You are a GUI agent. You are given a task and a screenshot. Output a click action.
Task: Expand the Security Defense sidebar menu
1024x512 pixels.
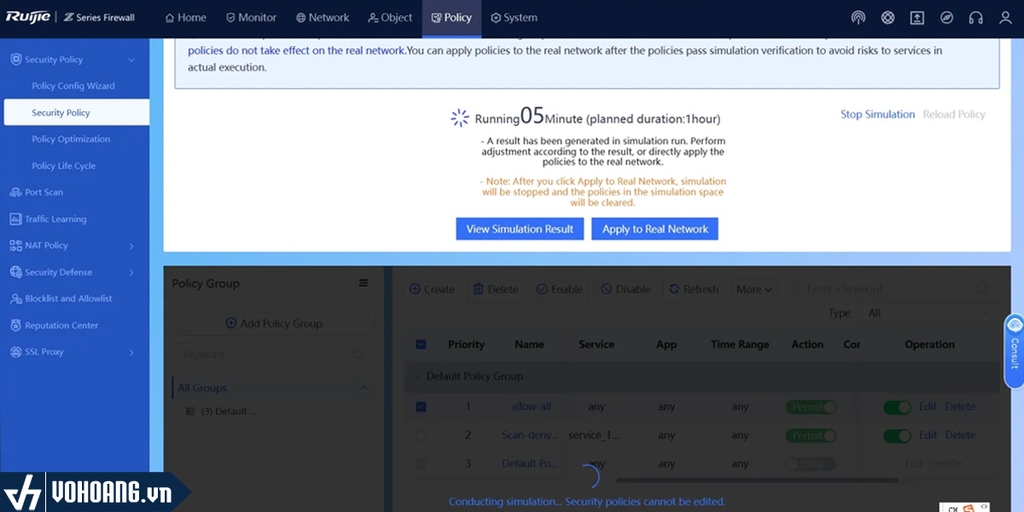75,272
